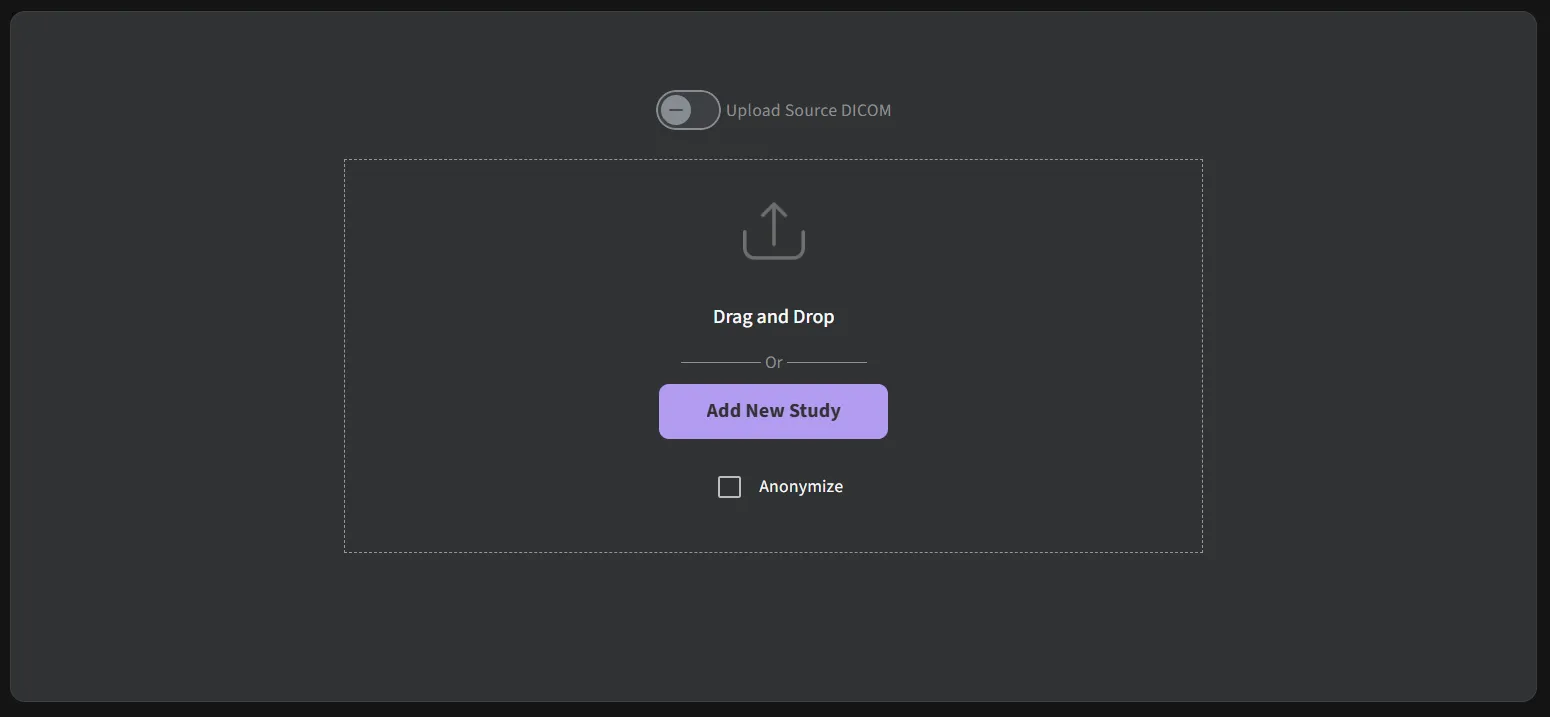Click the 'Upload Source DICOM' label text

click(808, 111)
